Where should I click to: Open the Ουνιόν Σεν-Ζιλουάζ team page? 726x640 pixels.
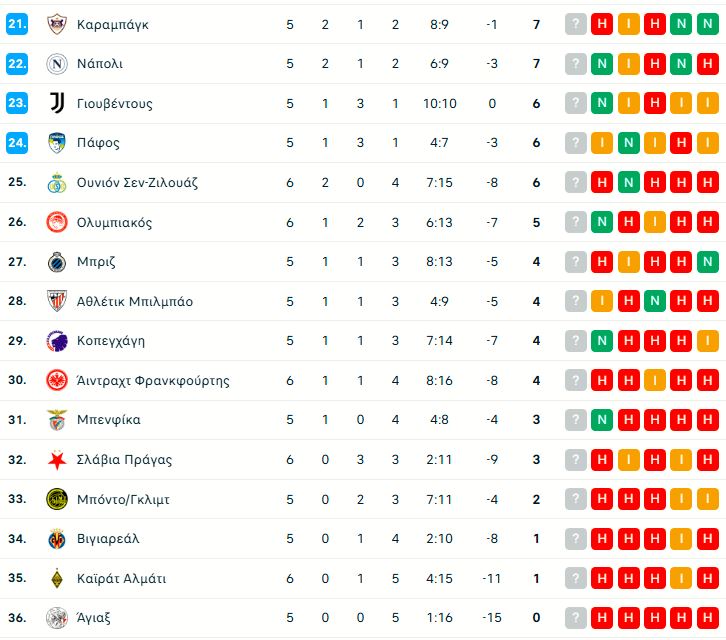pos(137,183)
